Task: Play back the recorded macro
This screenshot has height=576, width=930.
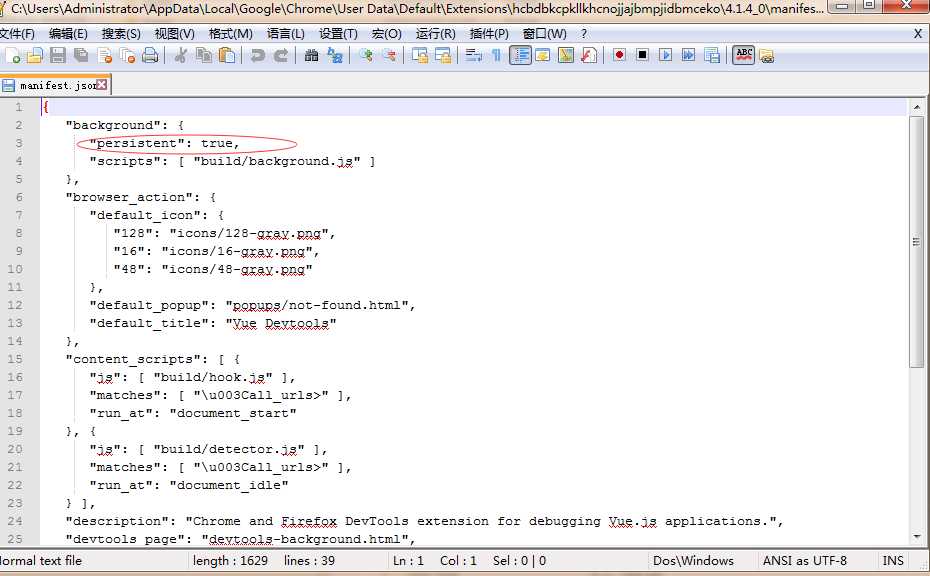Action: pyautogui.click(x=666, y=55)
